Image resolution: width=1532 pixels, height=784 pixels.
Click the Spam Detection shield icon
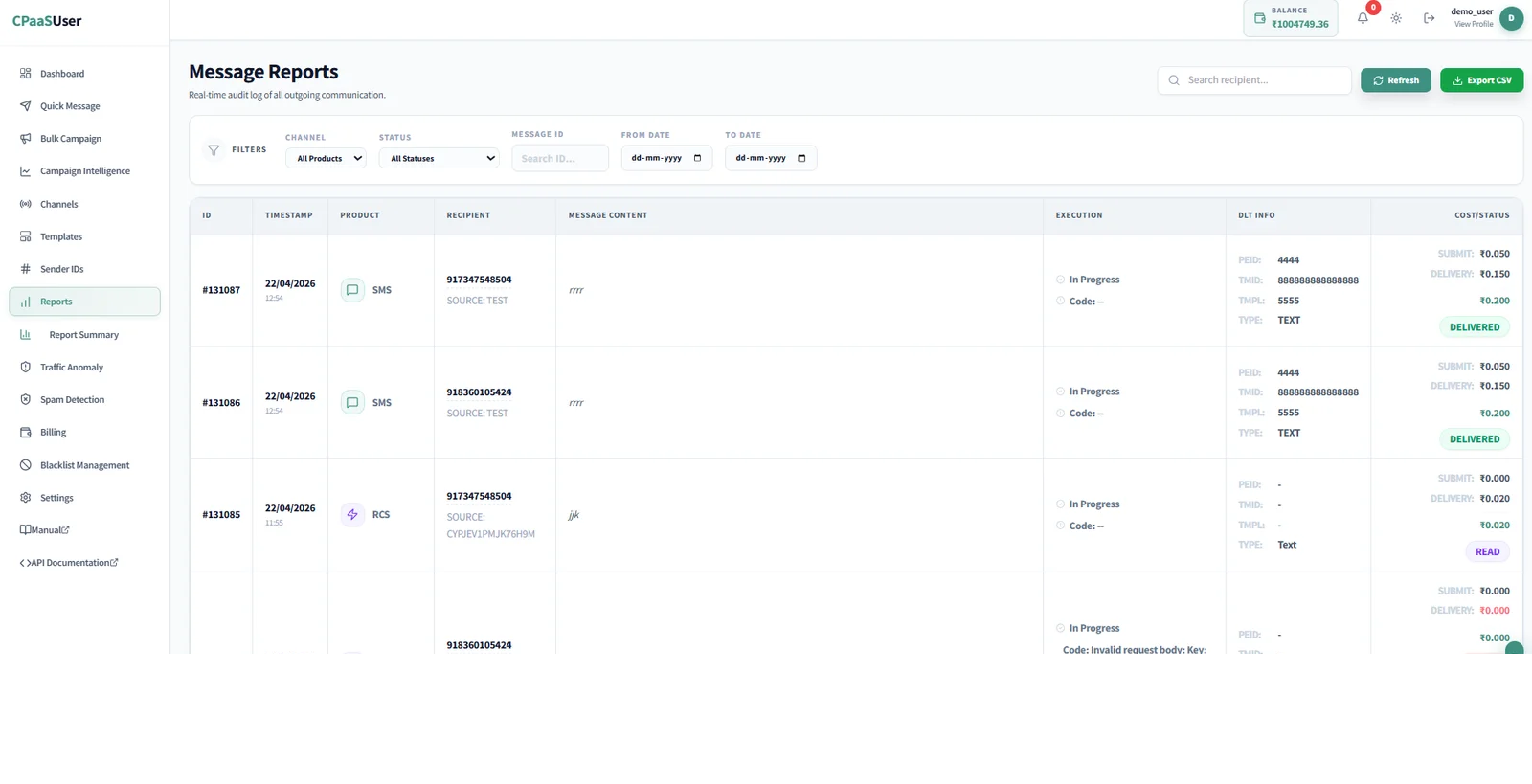[26, 400]
